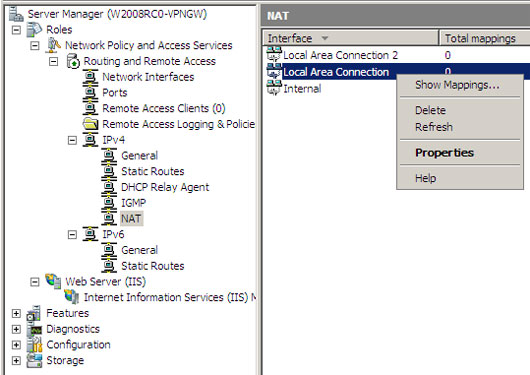The width and height of the screenshot is (530, 375).
Task: Click the 0 mappings value for Local Area Connection 2
Action: tap(448, 55)
